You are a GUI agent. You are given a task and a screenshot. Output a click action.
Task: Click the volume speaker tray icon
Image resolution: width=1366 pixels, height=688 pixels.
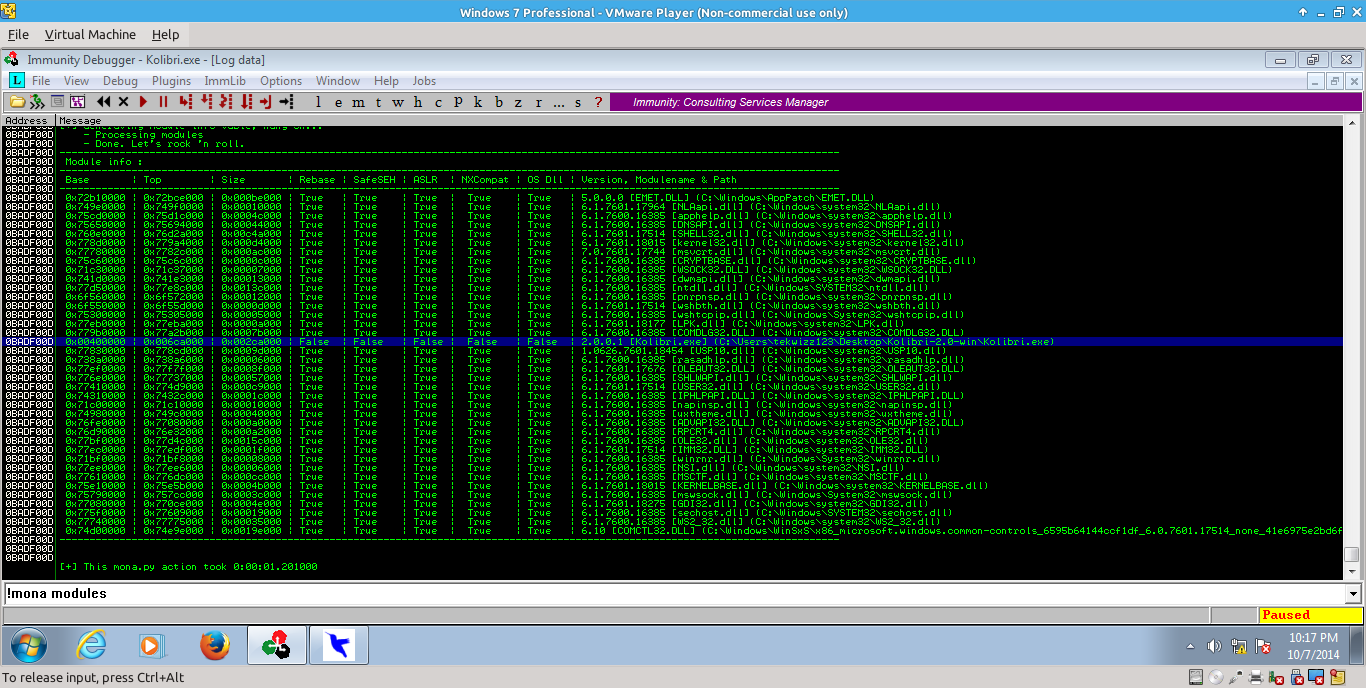(x=1214, y=646)
